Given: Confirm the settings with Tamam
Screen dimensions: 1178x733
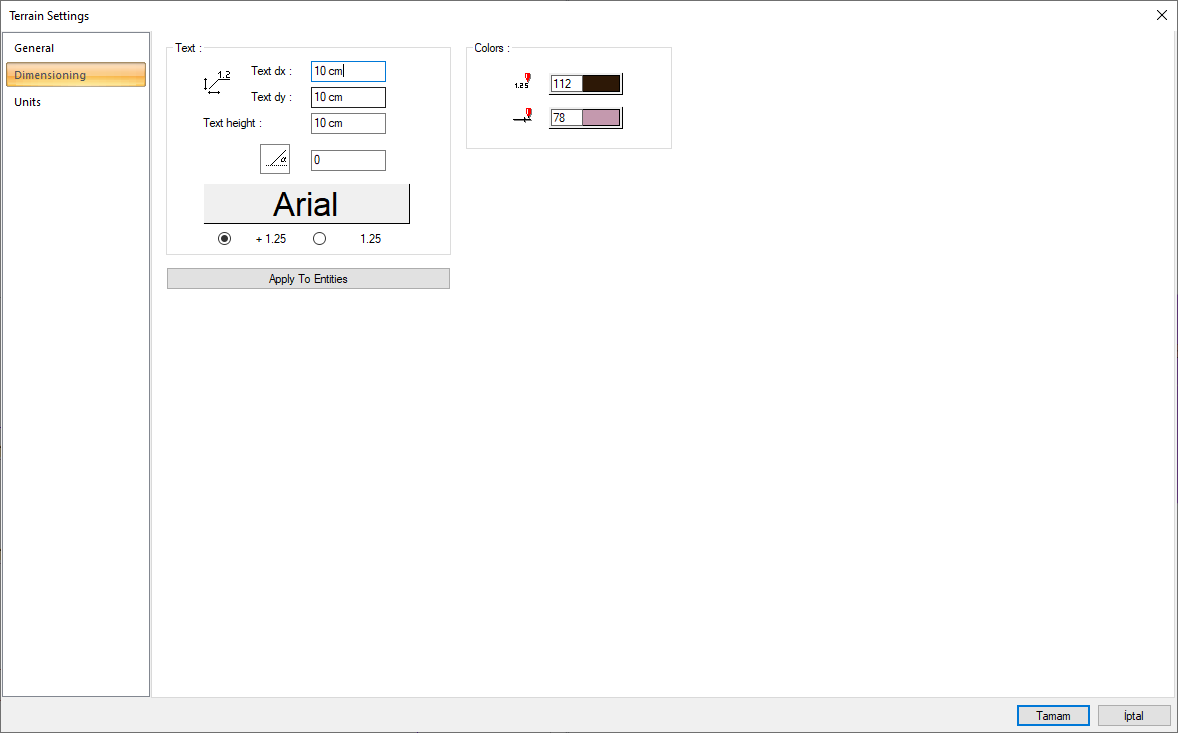Looking at the screenshot, I should click(x=1053, y=716).
